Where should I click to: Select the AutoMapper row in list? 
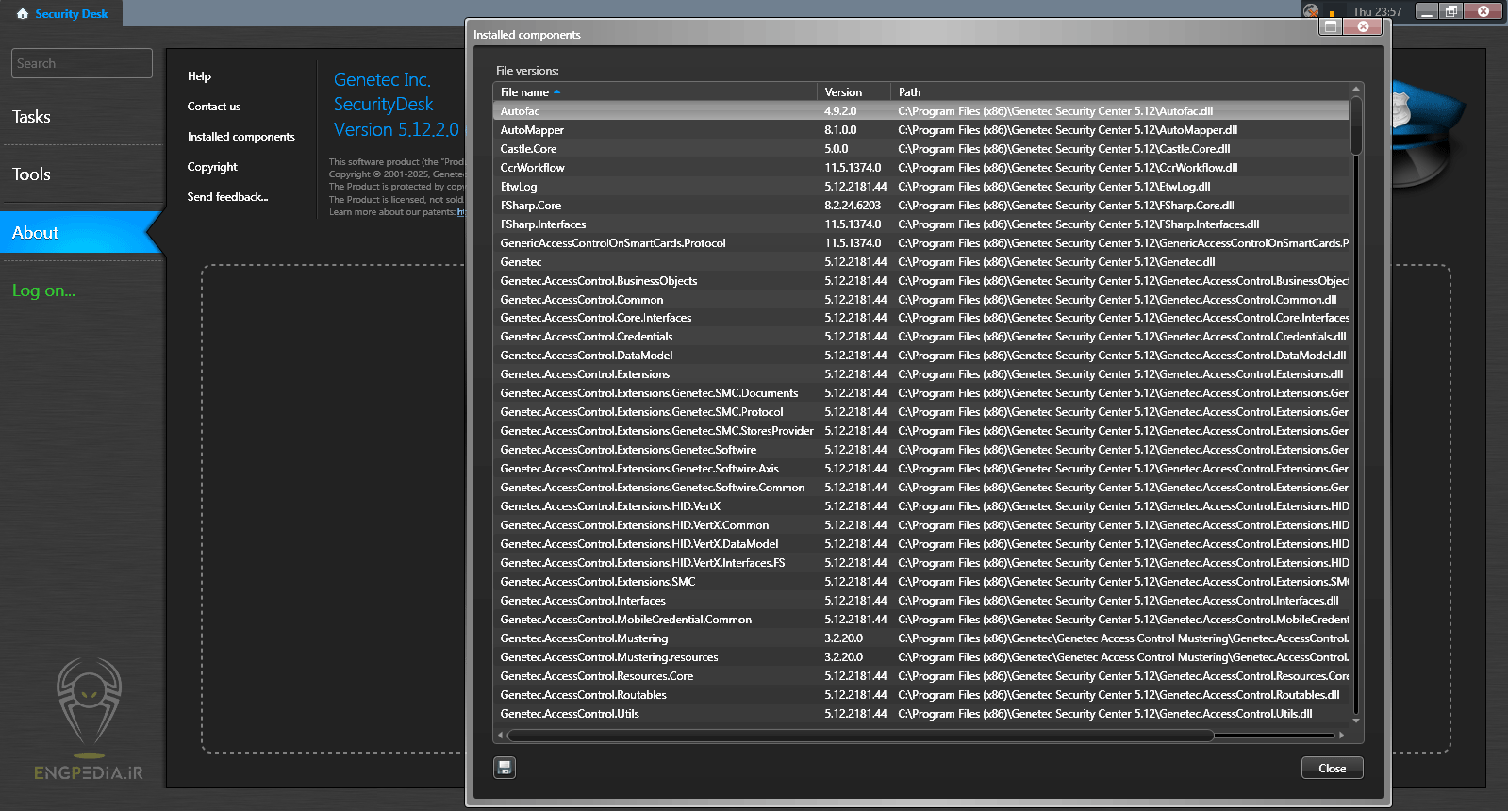(x=532, y=130)
